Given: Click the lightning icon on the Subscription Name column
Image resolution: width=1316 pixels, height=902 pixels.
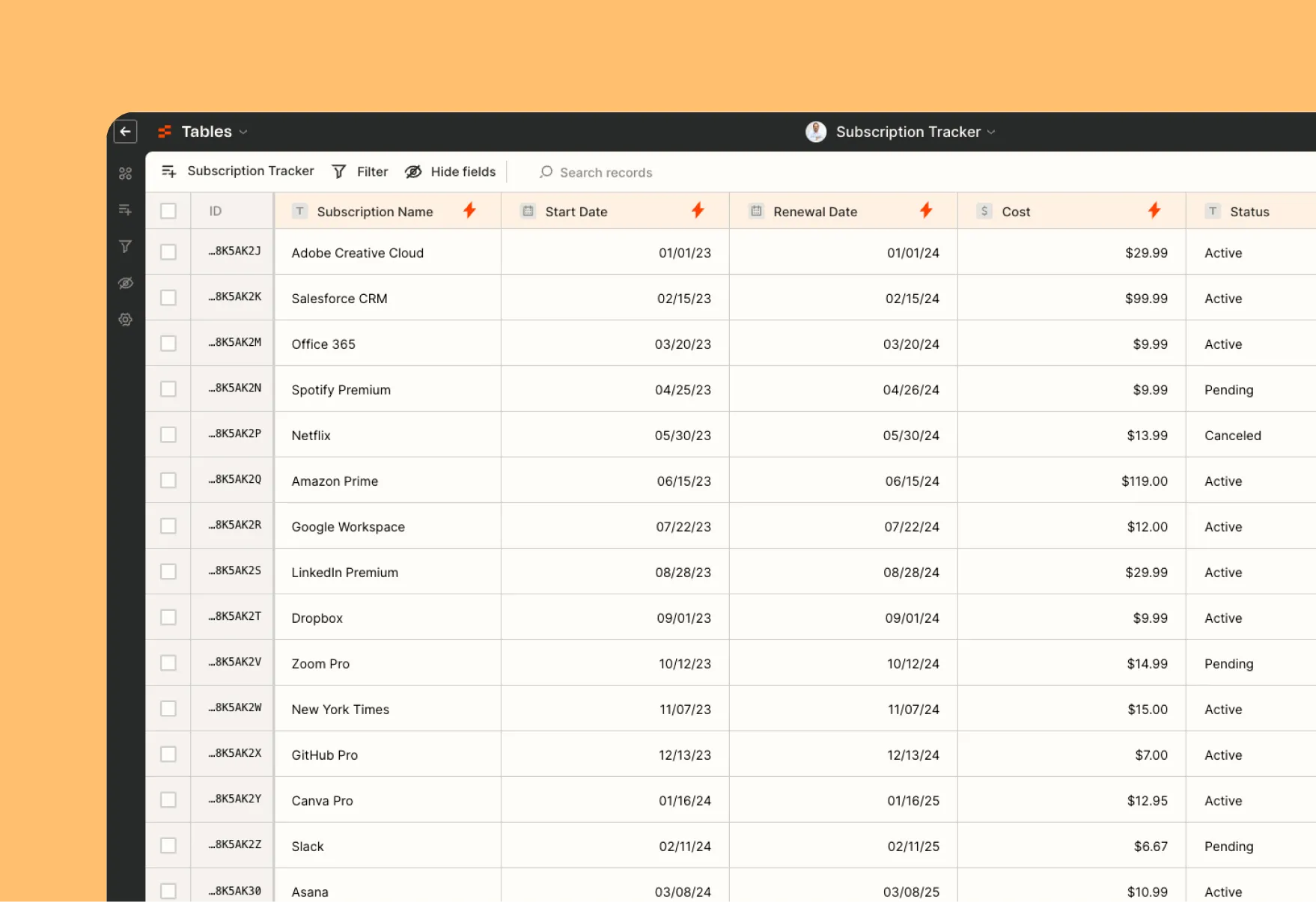Looking at the screenshot, I should tap(470, 211).
